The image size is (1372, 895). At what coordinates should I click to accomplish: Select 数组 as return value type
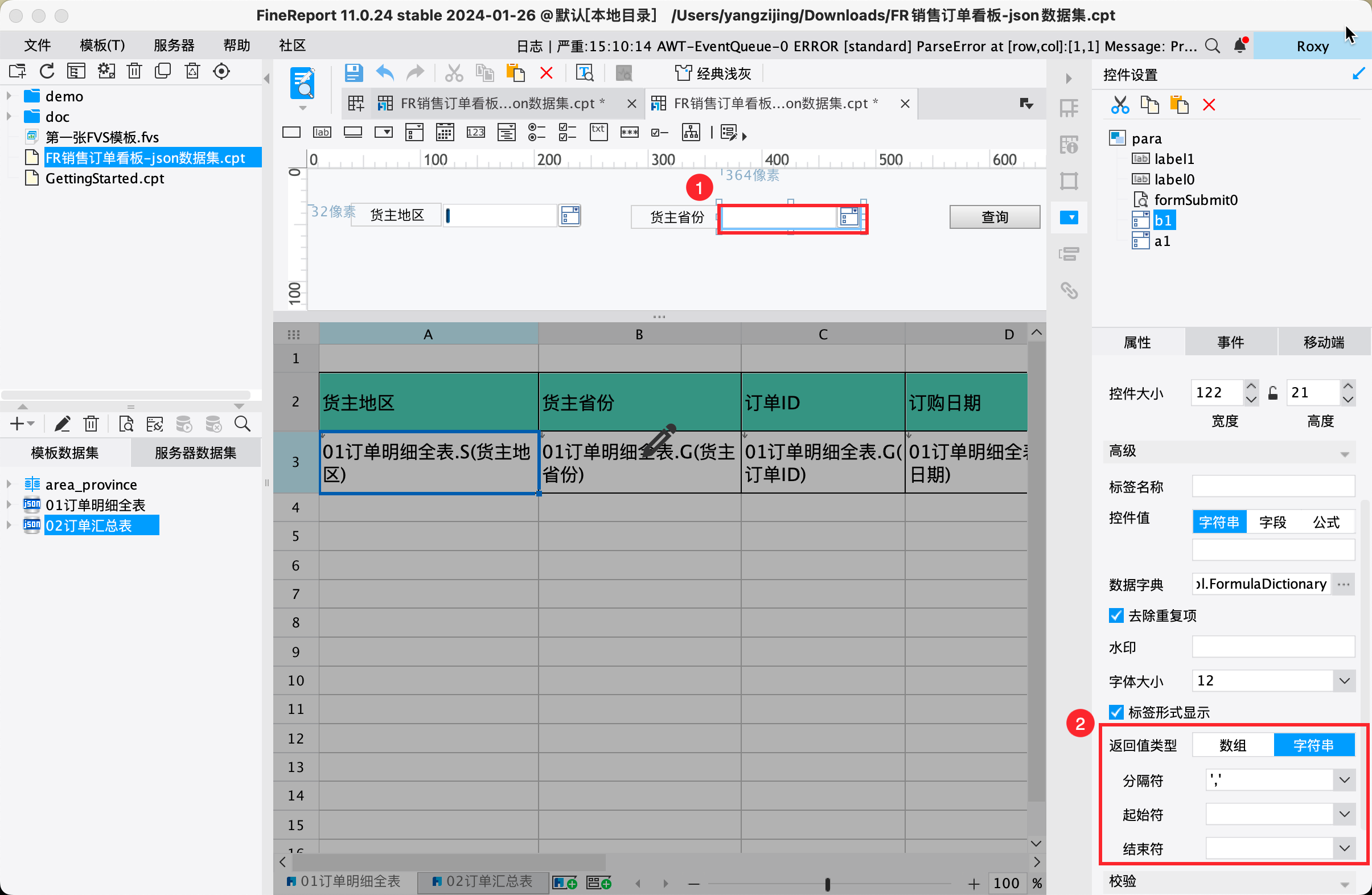pos(1232,745)
